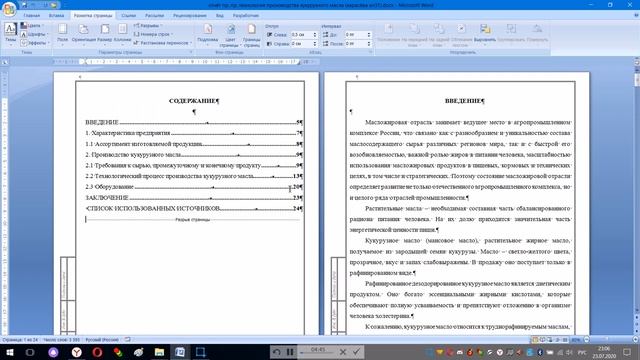The height and width of the screenshot is (360, 640).
Task: Switch to the References (Ссылки) tab
Action: (128, 16)
